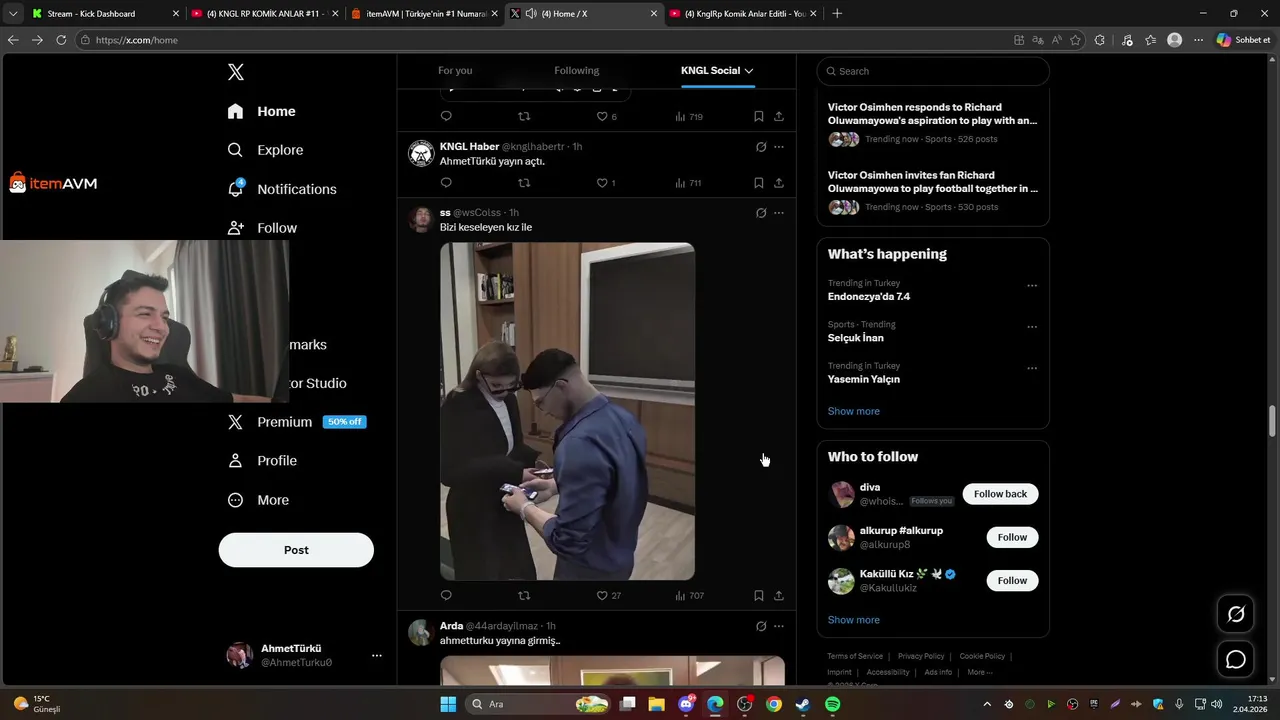Open Terms of Service link
Image resolution: width=1280 pixels, height=720 pixels.
[855, 656]
